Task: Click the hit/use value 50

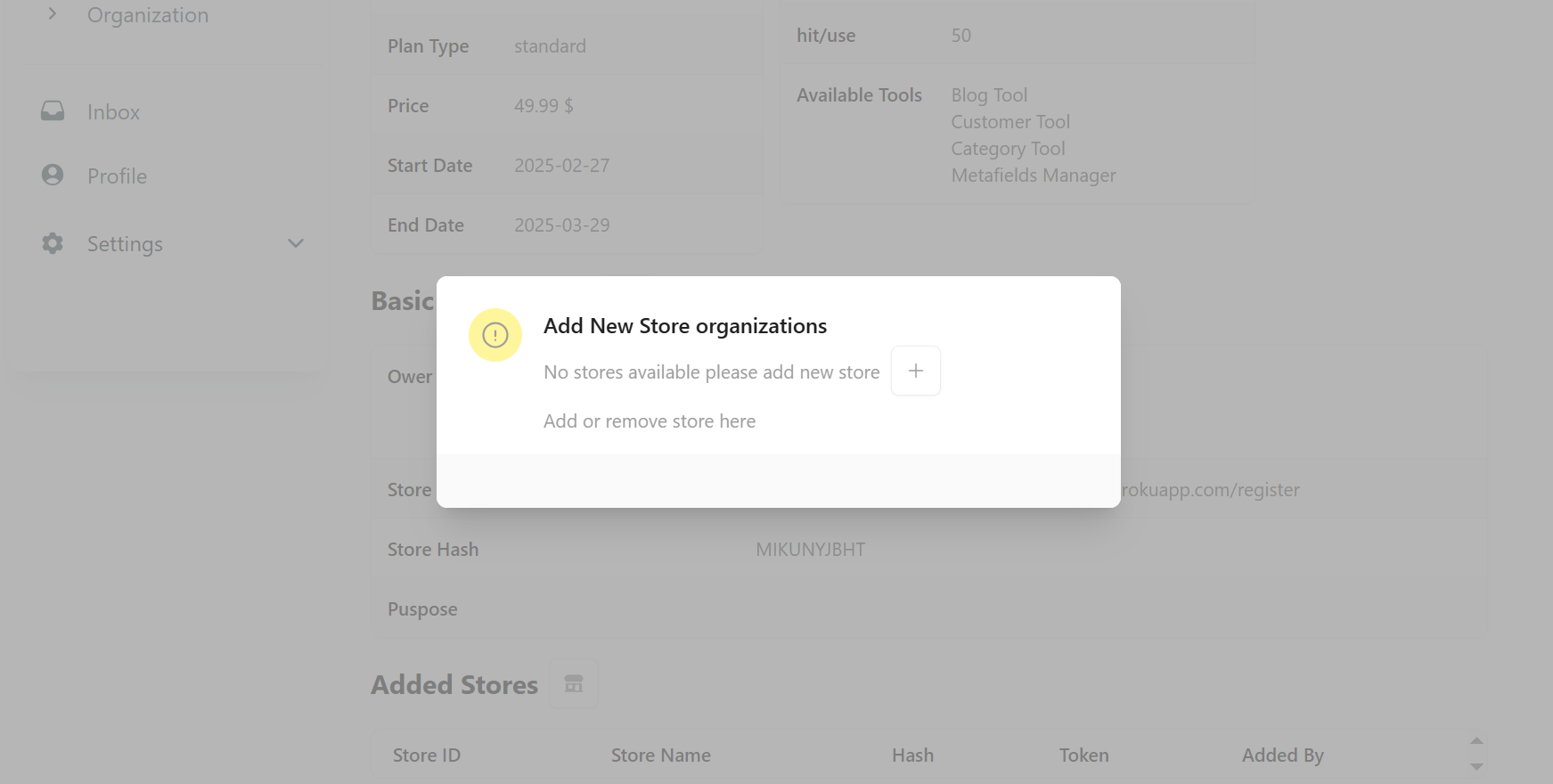Action: (961, 36)
